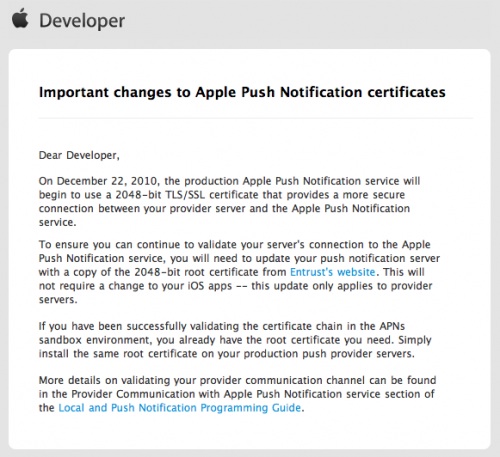Image resolution: width=500 pixels, height=457 pixels.
Task: Click the phrase 2048-bit TLS/SSL certificate
Action: point(187,195)
